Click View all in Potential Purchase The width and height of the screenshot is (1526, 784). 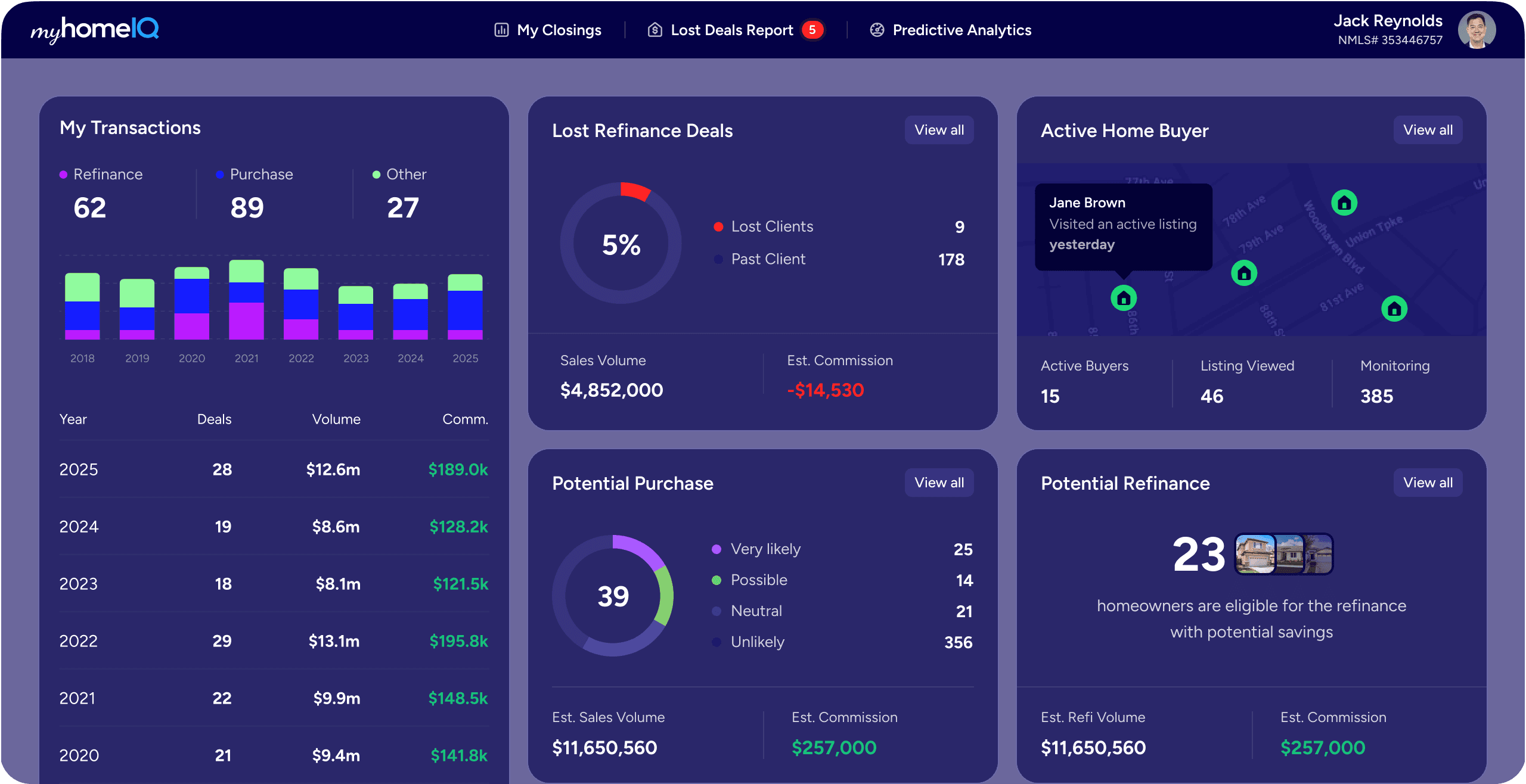(939, 483)
